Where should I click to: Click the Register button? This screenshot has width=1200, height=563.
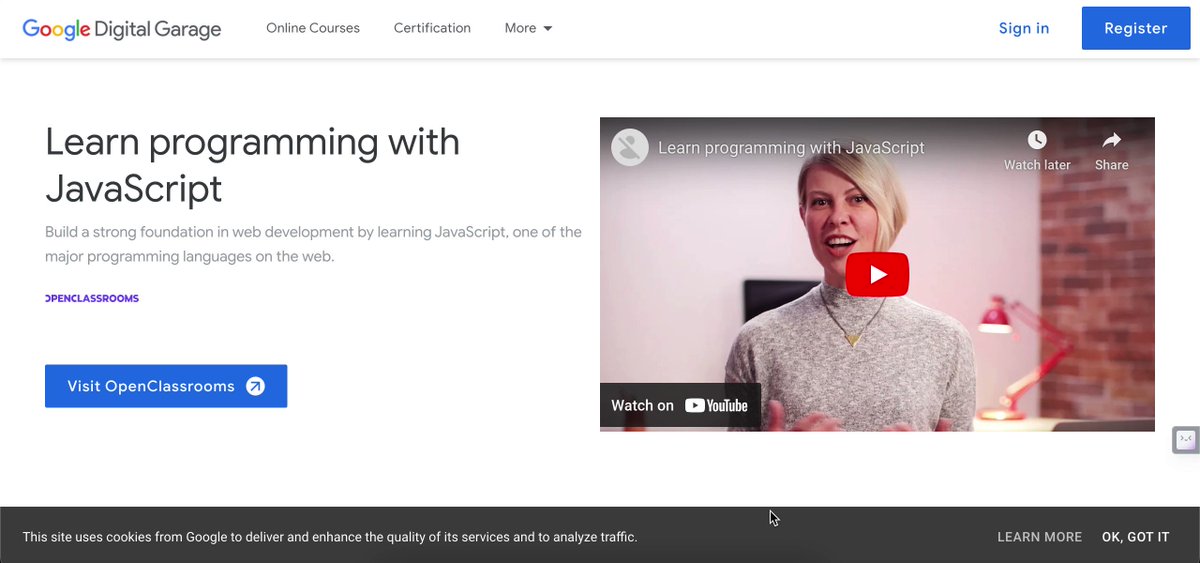pos(1136,28)
